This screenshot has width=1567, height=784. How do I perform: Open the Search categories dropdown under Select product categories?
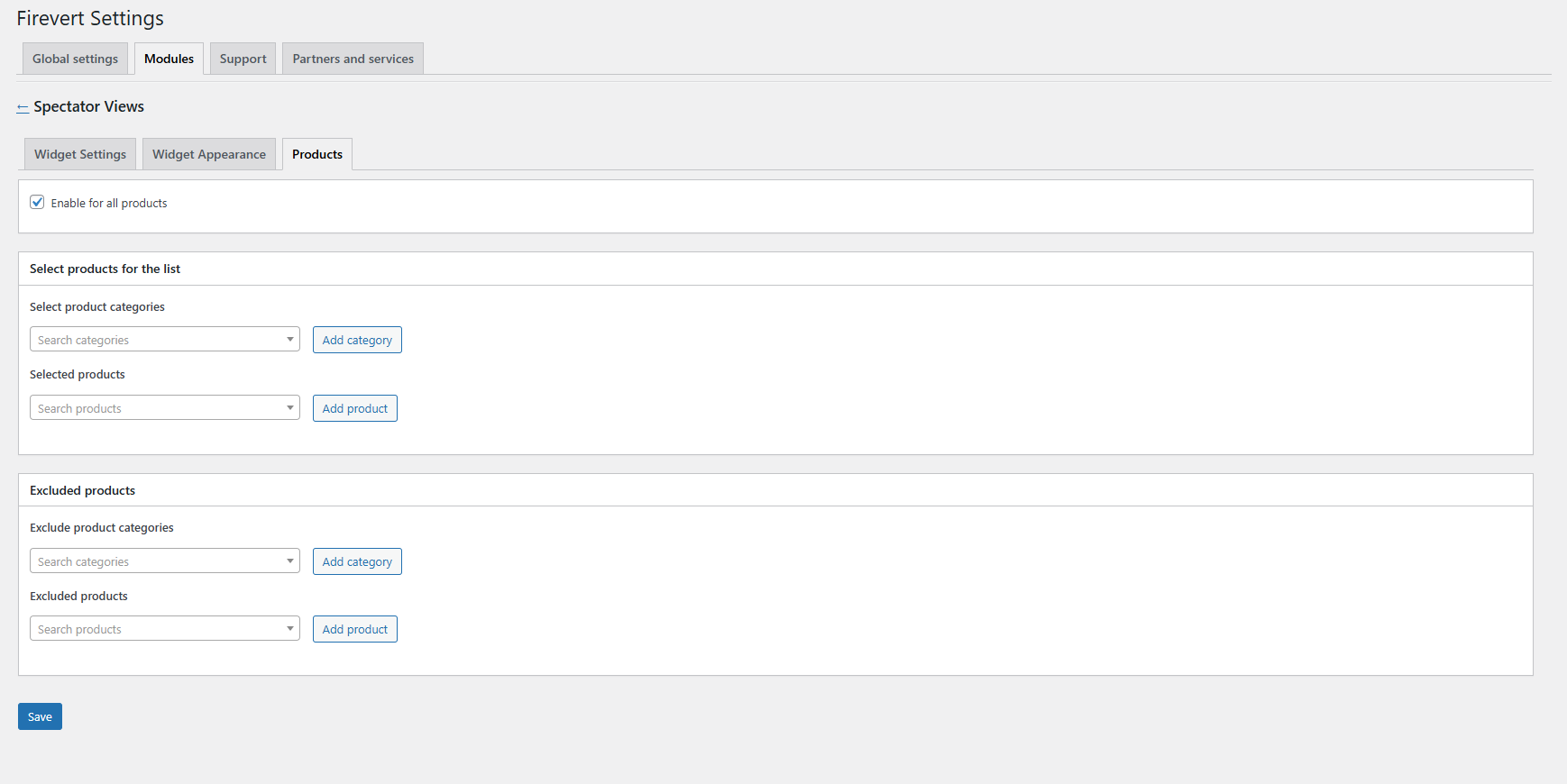pyautogui.click(x=165, y=340)
